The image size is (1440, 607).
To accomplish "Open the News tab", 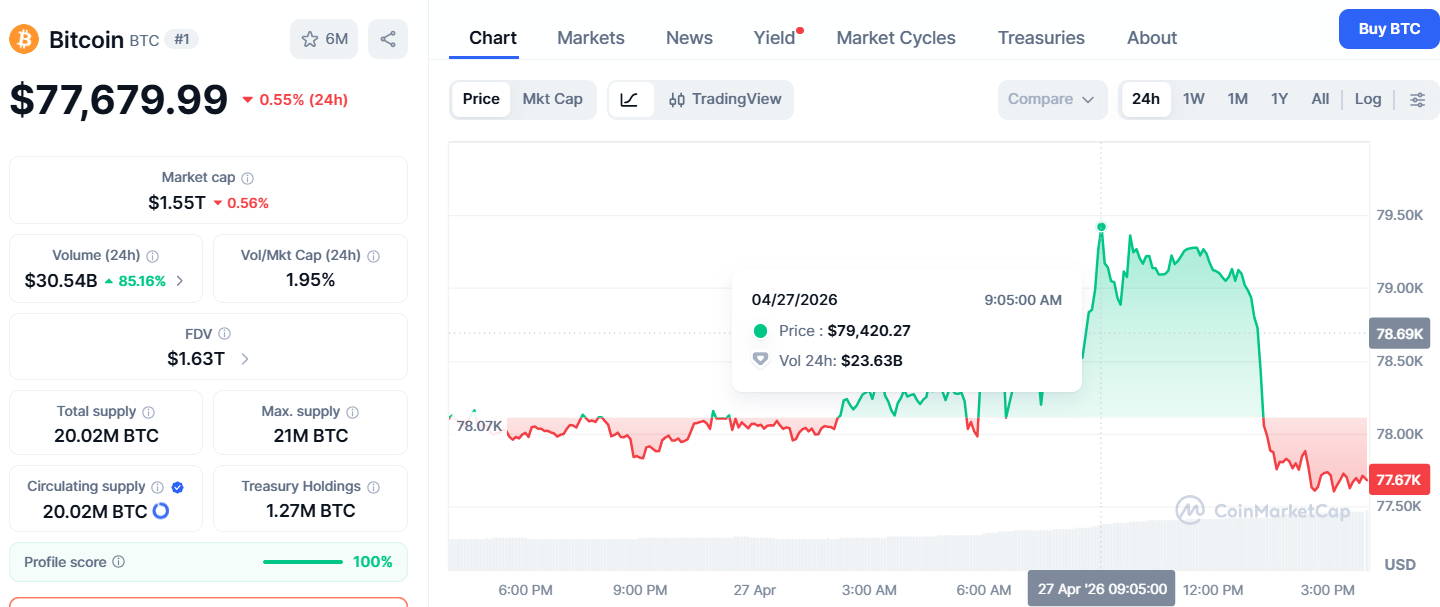I will point(689,38).
